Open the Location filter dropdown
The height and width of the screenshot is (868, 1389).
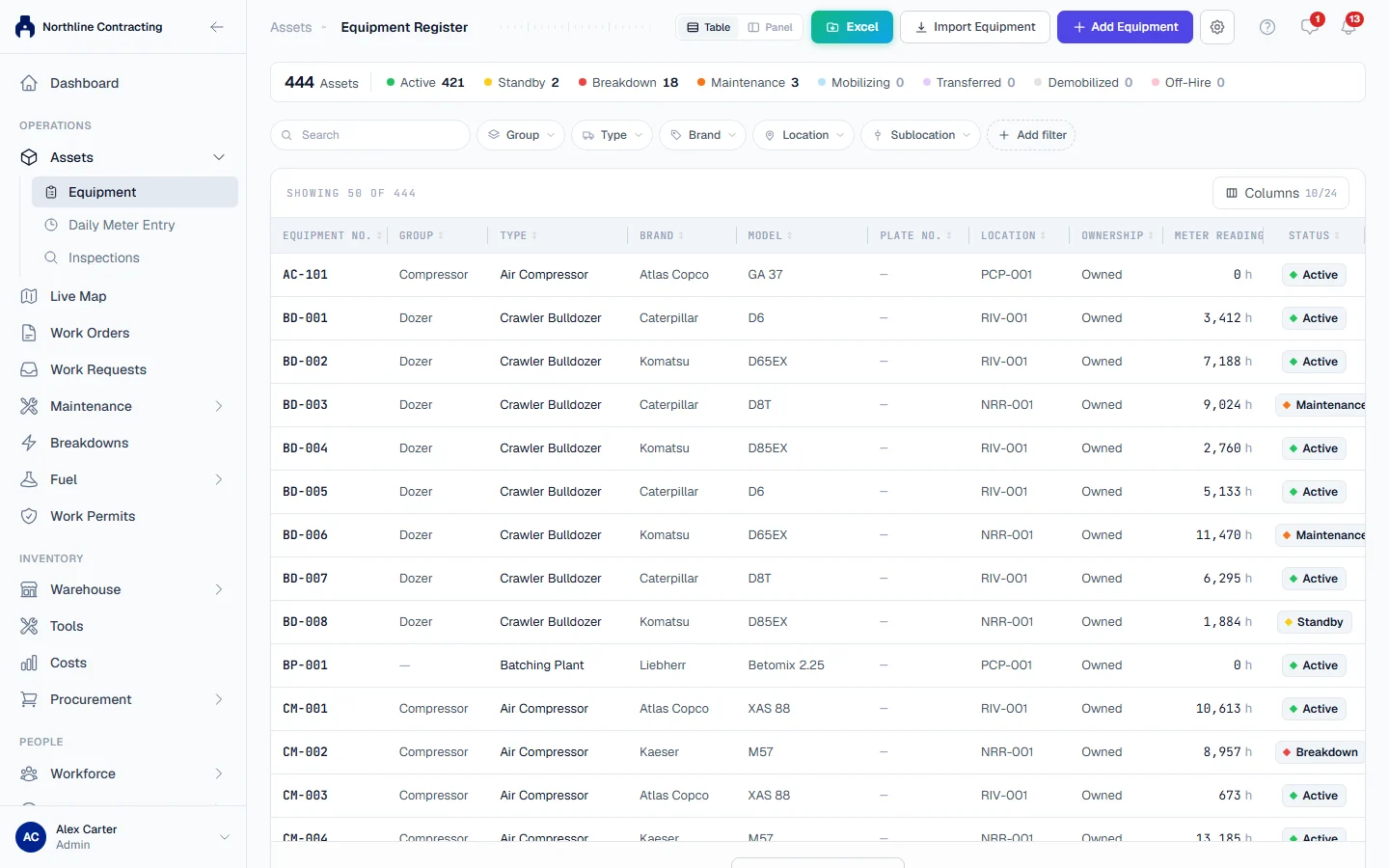click(x=803, y=135)
